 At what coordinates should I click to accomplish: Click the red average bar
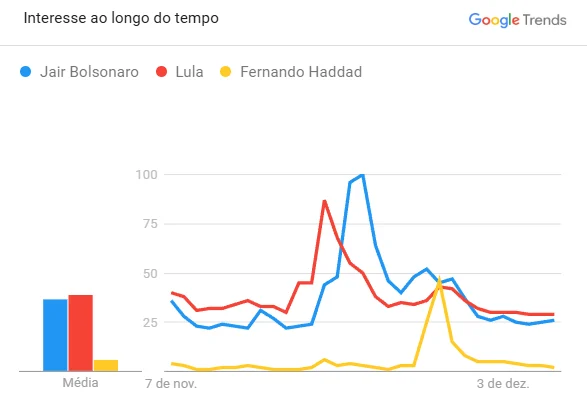point(80,333)
